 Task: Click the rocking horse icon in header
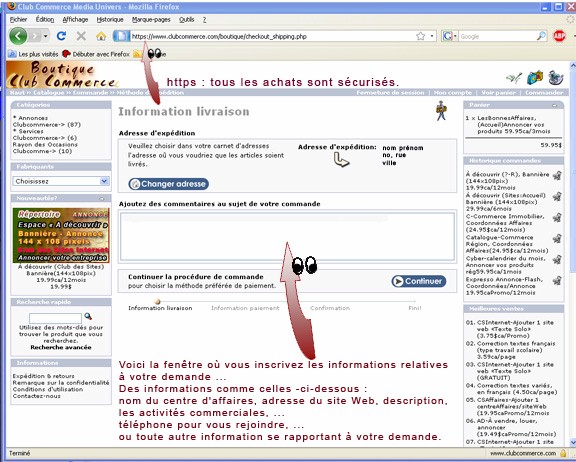556,77
